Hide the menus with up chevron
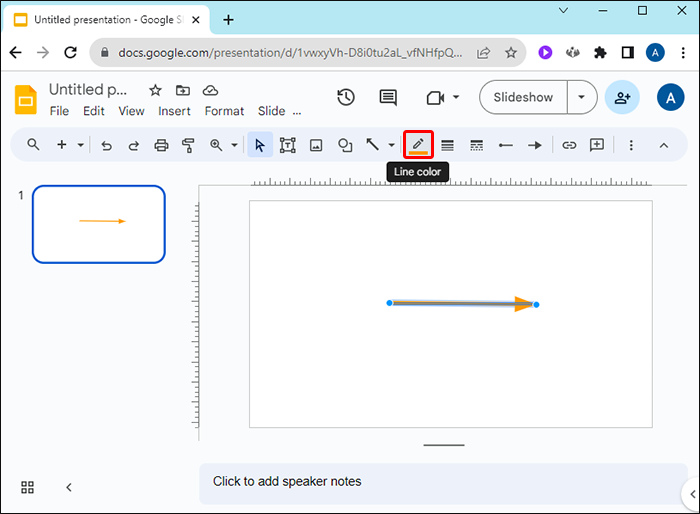This screenshot has height=514, width=700. point(664,145)
